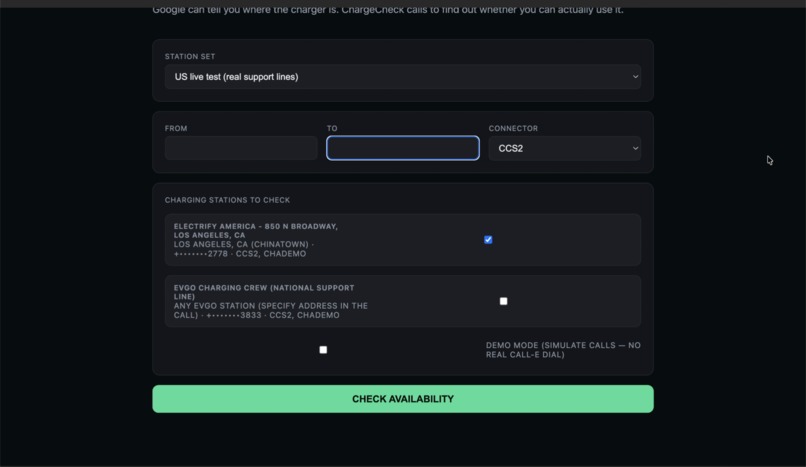Enable the Demo Mode checkbox

pyautogui.click(x=323, y=350)
